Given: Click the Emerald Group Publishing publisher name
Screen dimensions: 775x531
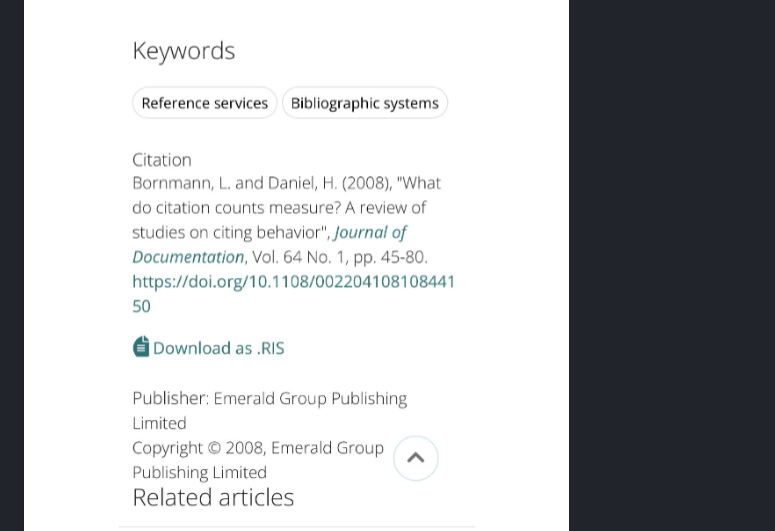Looking at the screenshot, I should point(270,410).
